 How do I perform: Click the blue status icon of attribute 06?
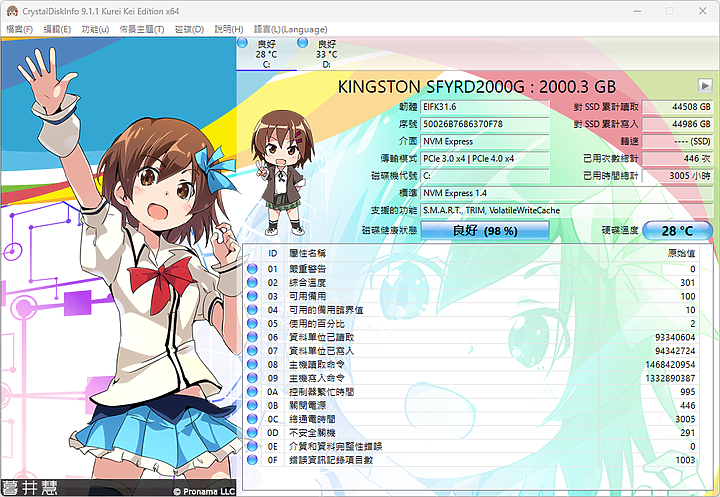click(x=252, y=337)
